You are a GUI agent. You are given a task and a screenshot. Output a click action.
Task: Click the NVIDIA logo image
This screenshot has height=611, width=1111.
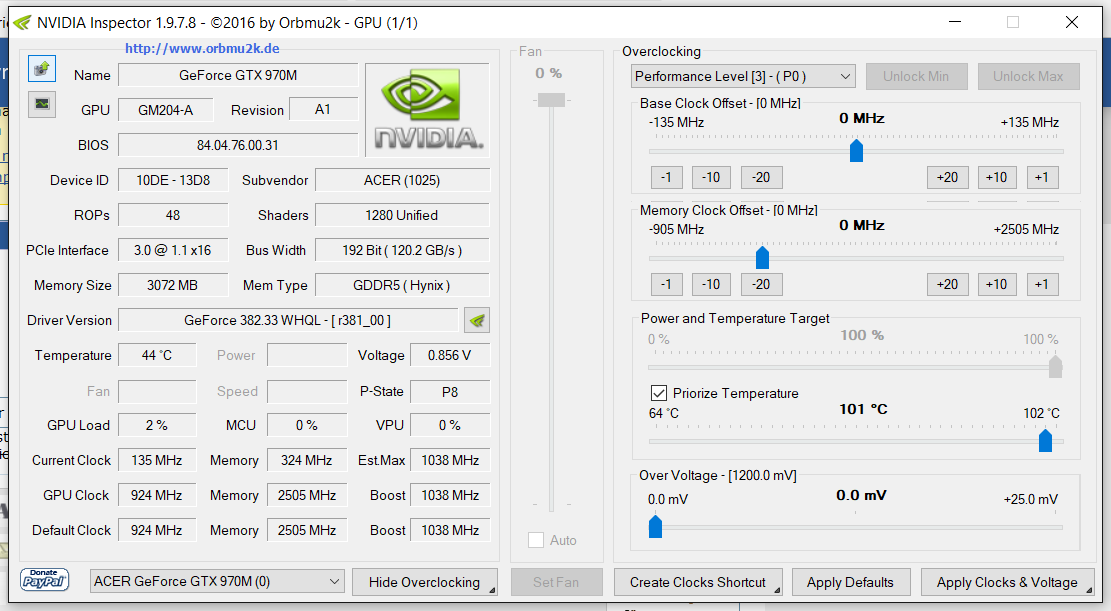coord(427,110)
